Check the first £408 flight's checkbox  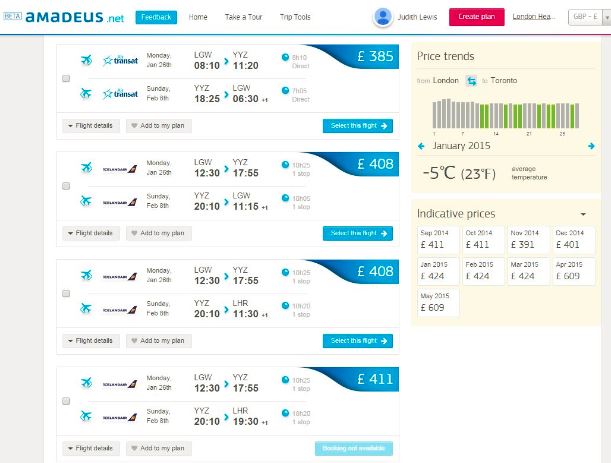tap(66, 186)
